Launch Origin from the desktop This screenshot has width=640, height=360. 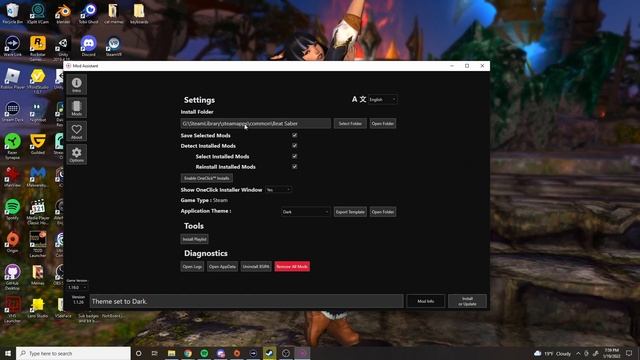12,242
